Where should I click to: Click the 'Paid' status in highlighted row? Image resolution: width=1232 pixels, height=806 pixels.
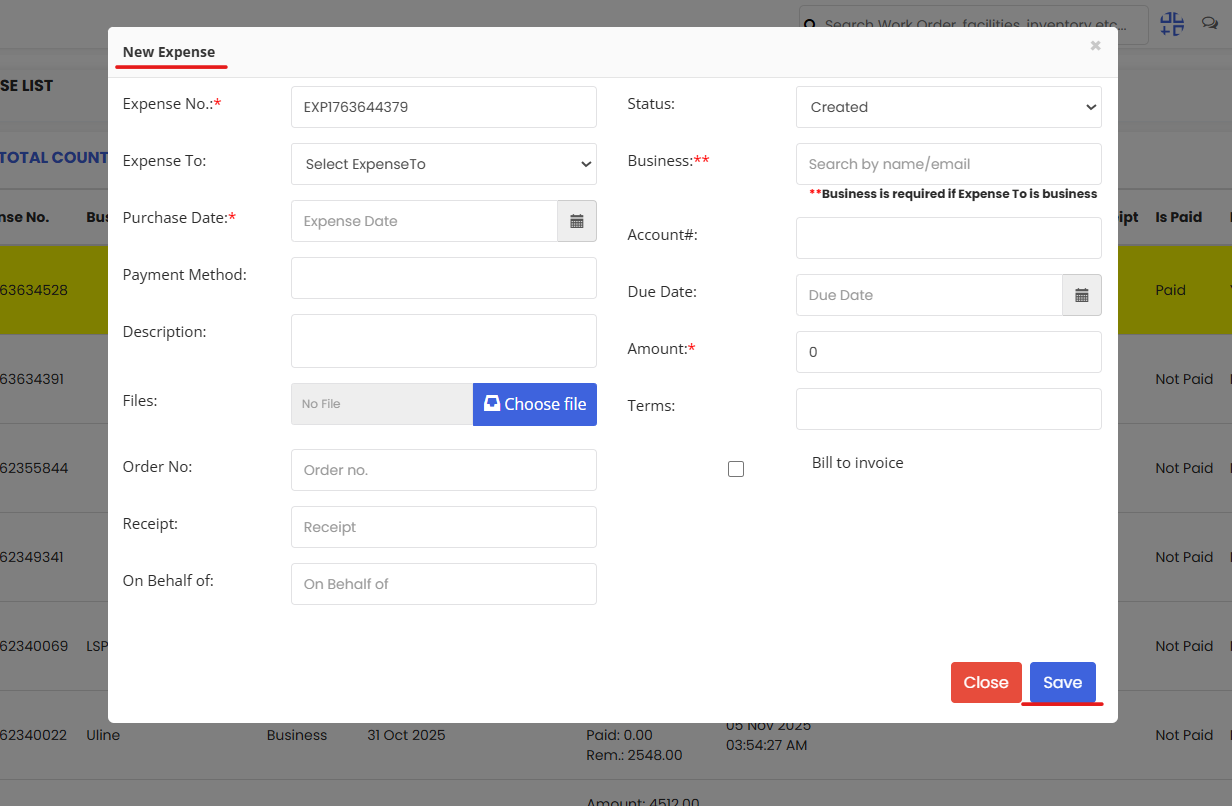pyautogui.click(x=1170, y=290)
